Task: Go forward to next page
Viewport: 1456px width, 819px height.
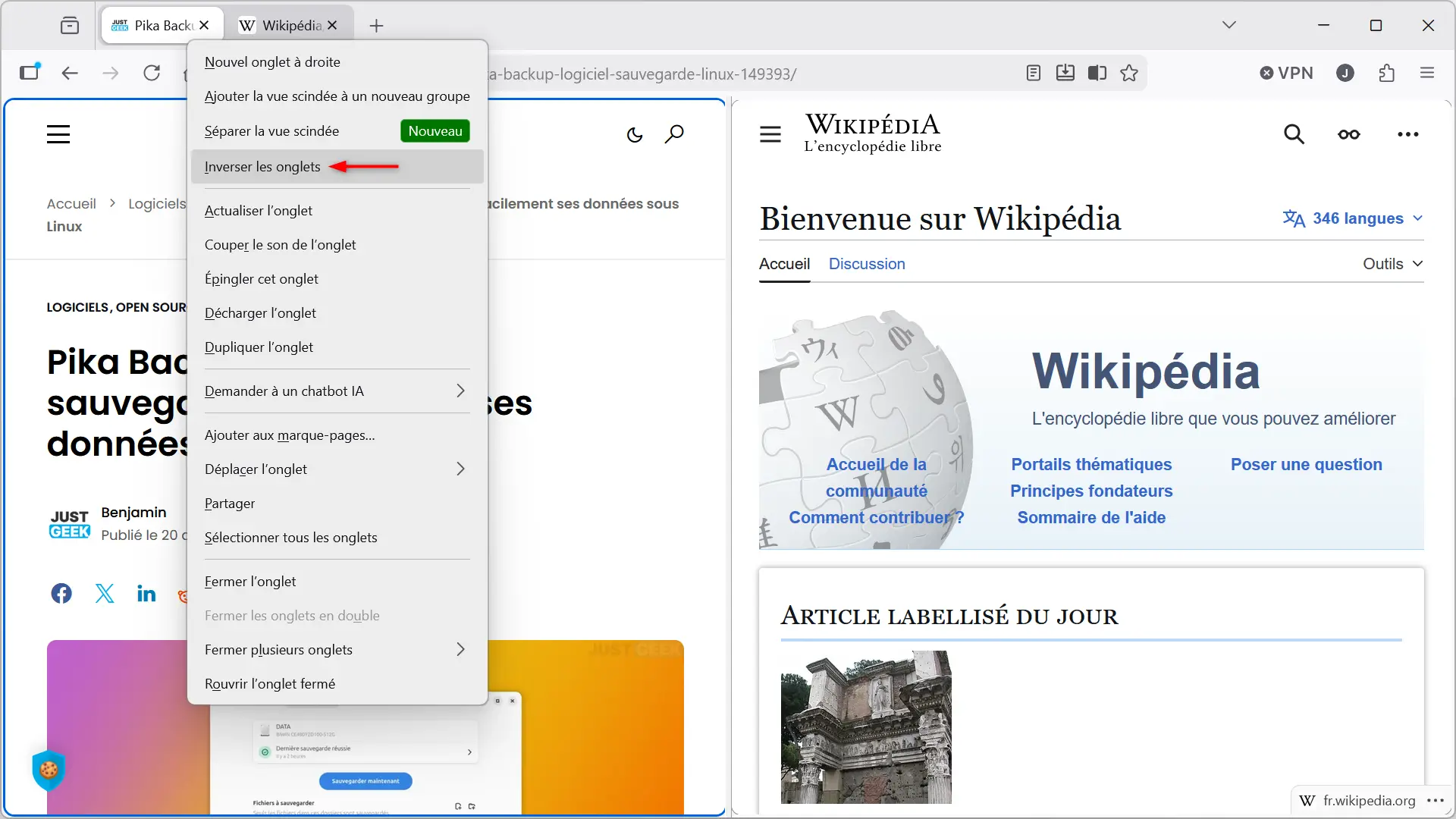Action: point(111,73)
